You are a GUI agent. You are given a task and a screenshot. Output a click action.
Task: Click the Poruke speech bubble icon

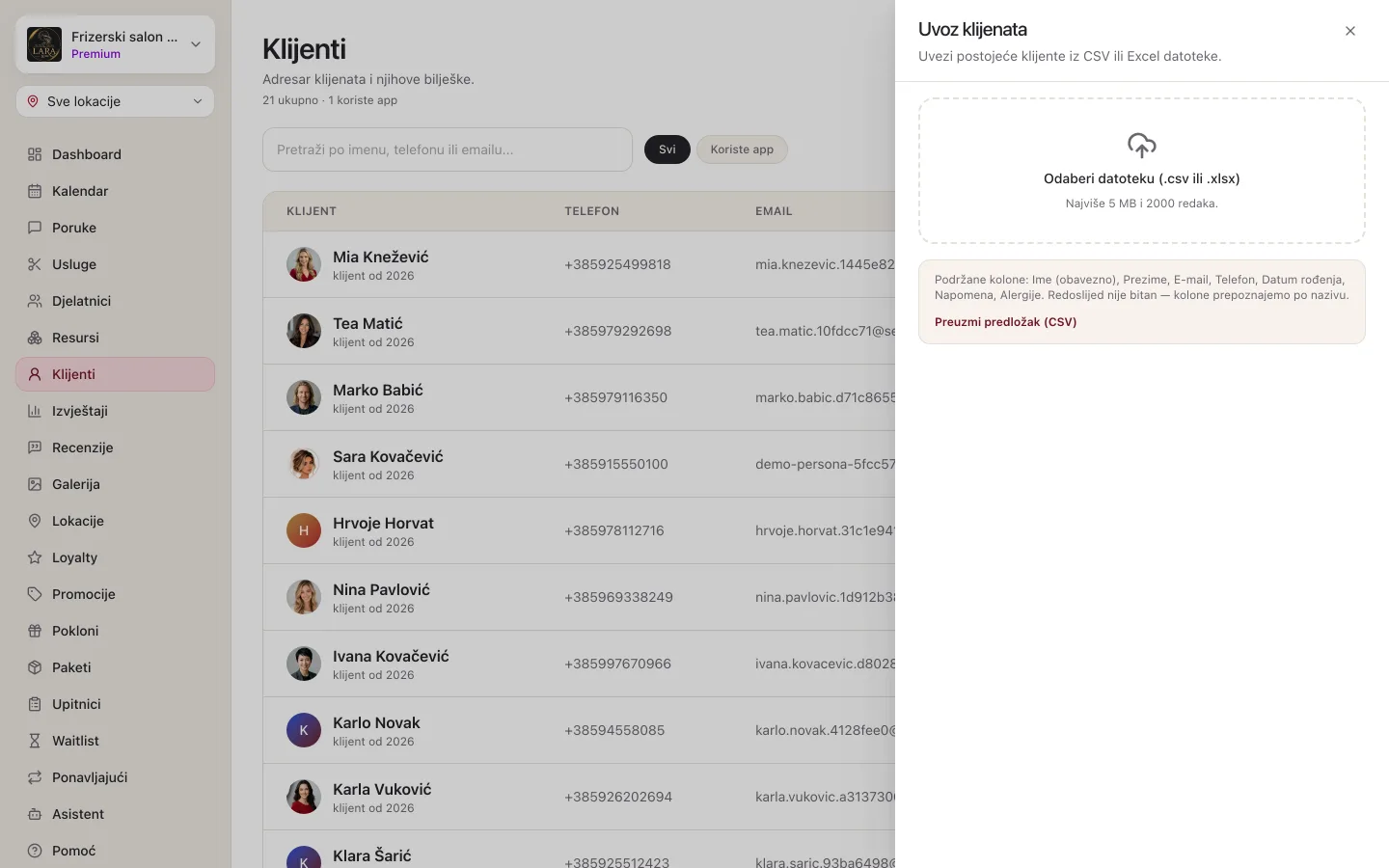[x=35, y=228]
